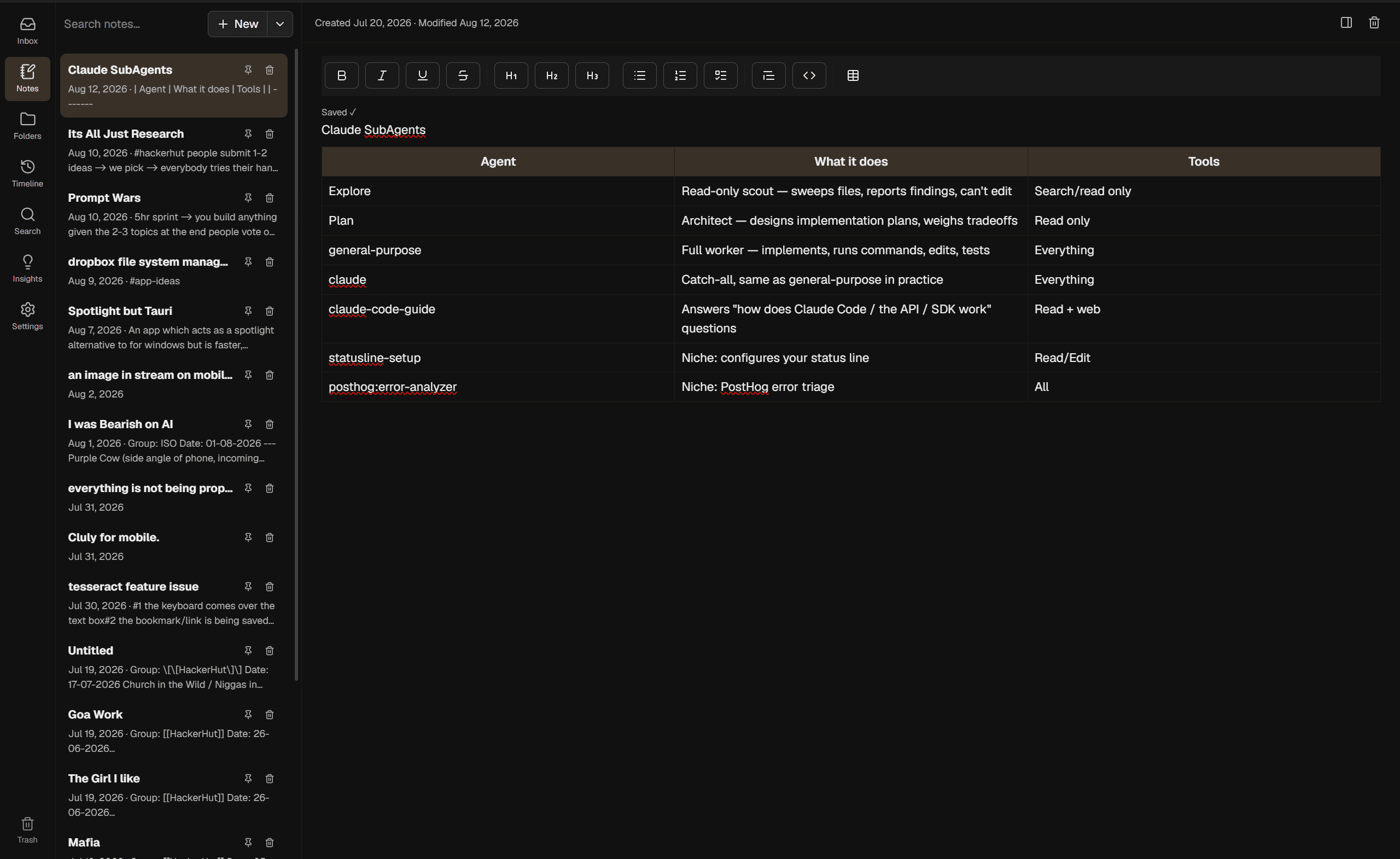Screen dimensions: 1400x859
Task: Open the Insights section
Action: click(27, 268)
